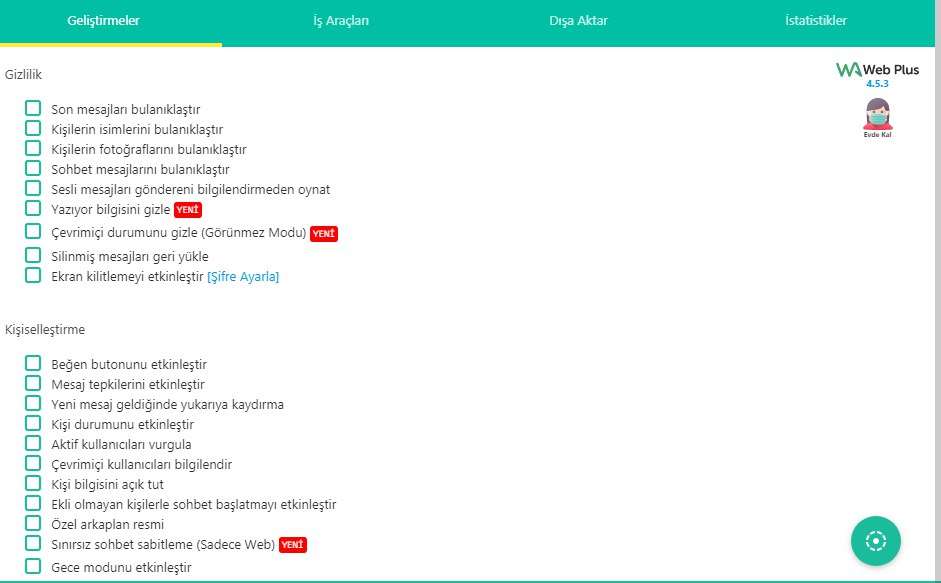941x583 pixels.
Task: Check 'Silinmiş mesajları geri yükle' option
Action: coord(33,255)
